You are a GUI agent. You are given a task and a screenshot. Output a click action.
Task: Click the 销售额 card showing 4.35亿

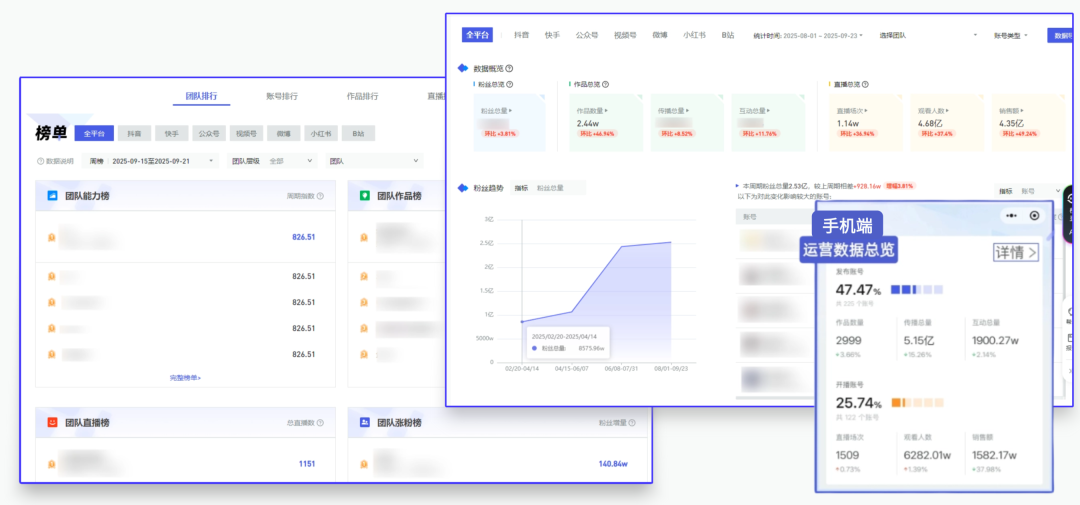coord(1028,123)
